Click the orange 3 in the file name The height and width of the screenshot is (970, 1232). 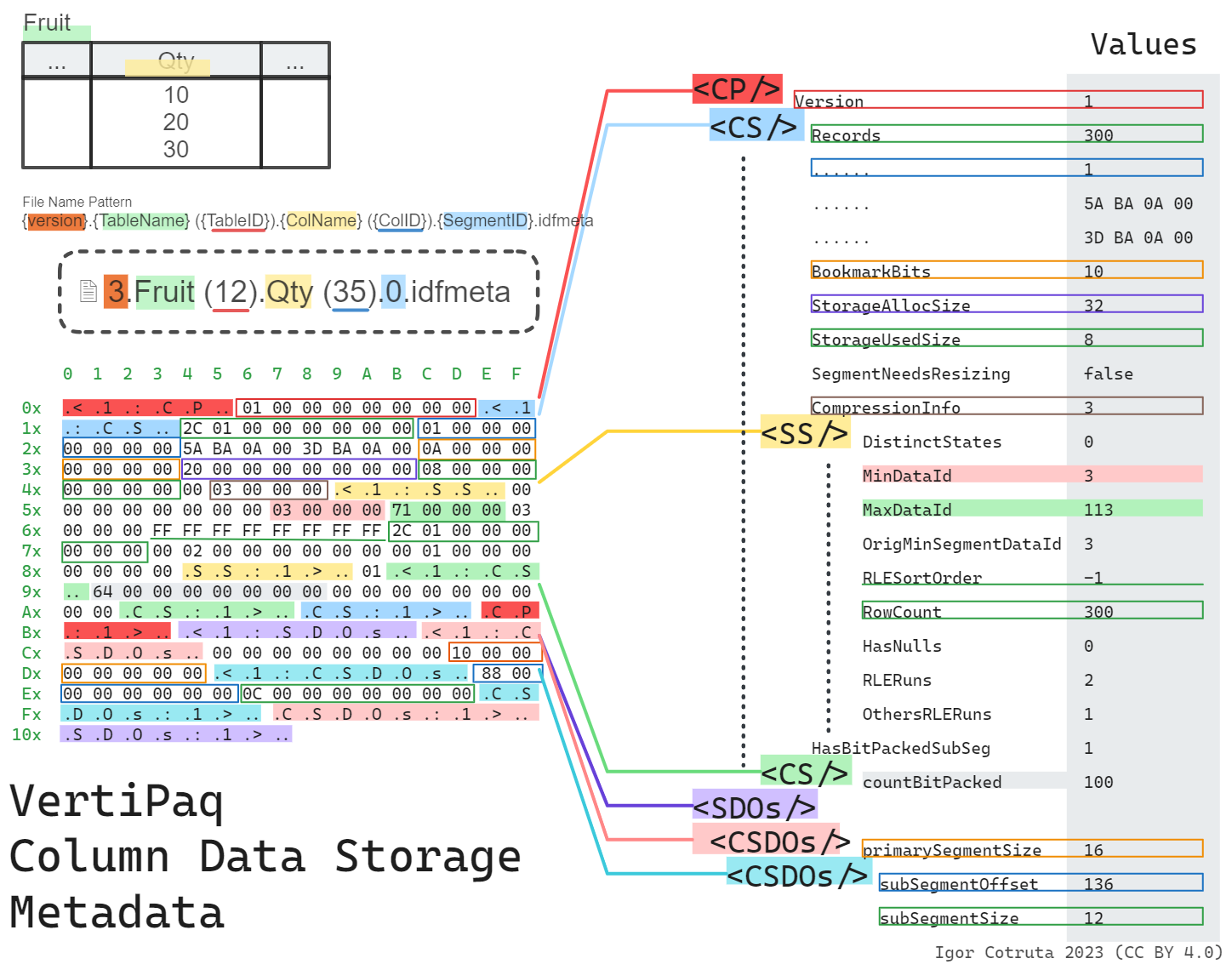point(116,292)
